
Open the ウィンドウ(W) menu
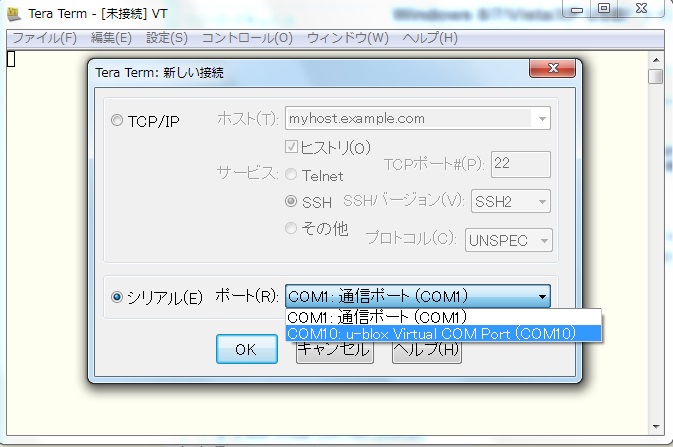348,38
